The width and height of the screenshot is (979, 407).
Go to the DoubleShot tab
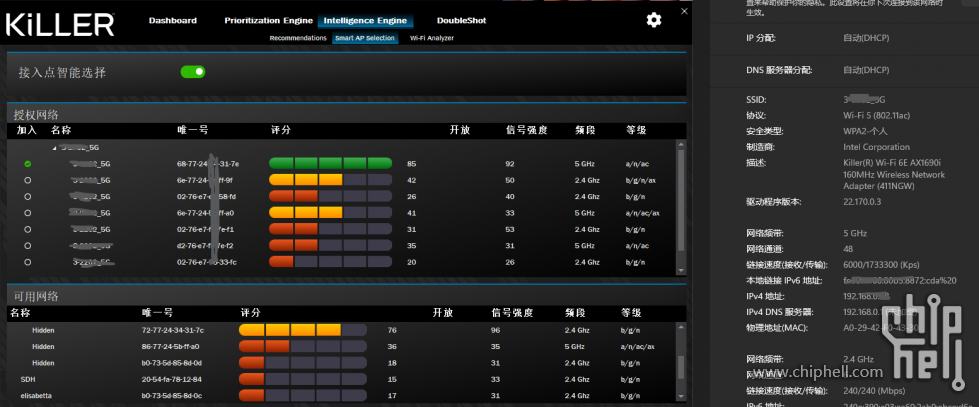461,21
